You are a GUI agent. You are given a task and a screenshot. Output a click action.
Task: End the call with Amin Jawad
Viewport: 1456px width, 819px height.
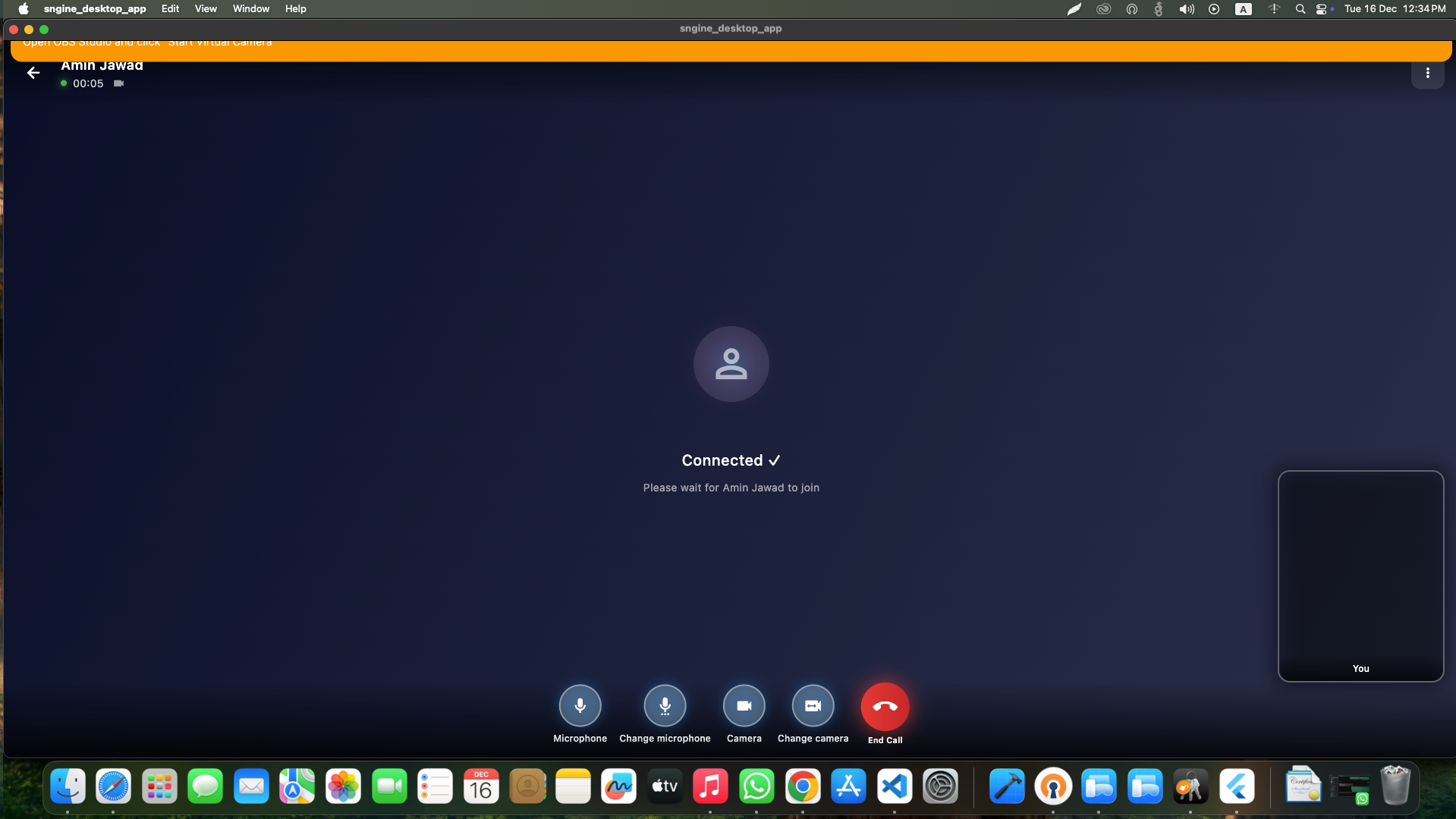point(885,705)
